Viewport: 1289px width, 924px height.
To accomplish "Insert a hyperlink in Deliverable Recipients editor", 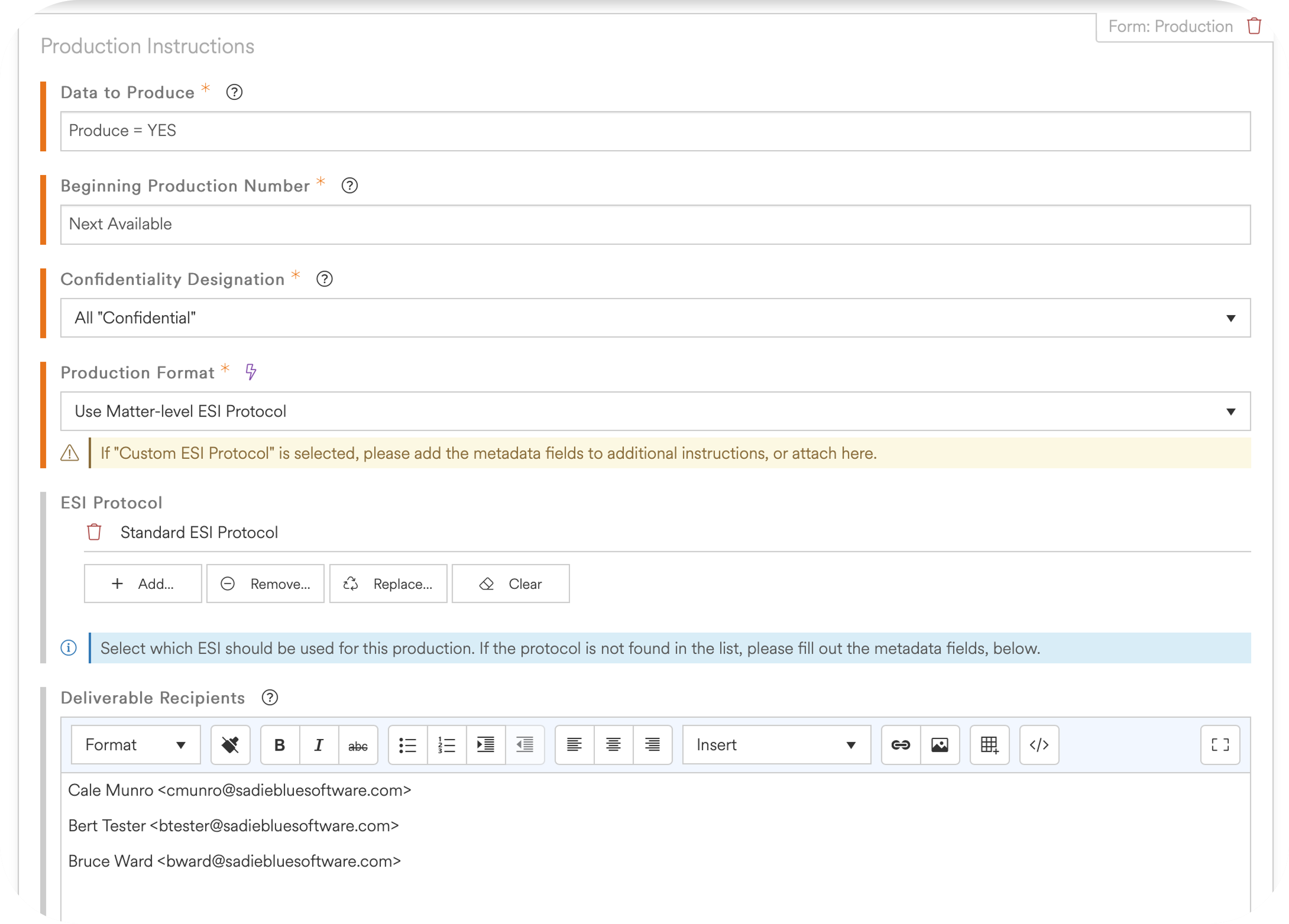I will 901,745.
